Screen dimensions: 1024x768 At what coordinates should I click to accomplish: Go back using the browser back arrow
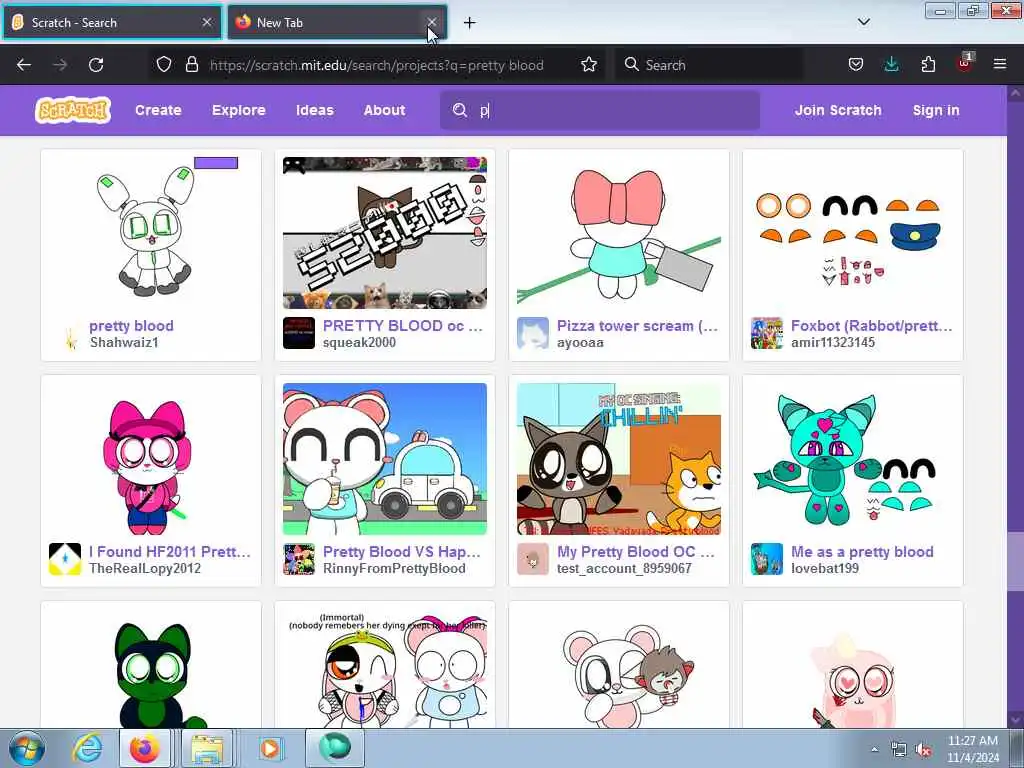click(x=24, y=65)
